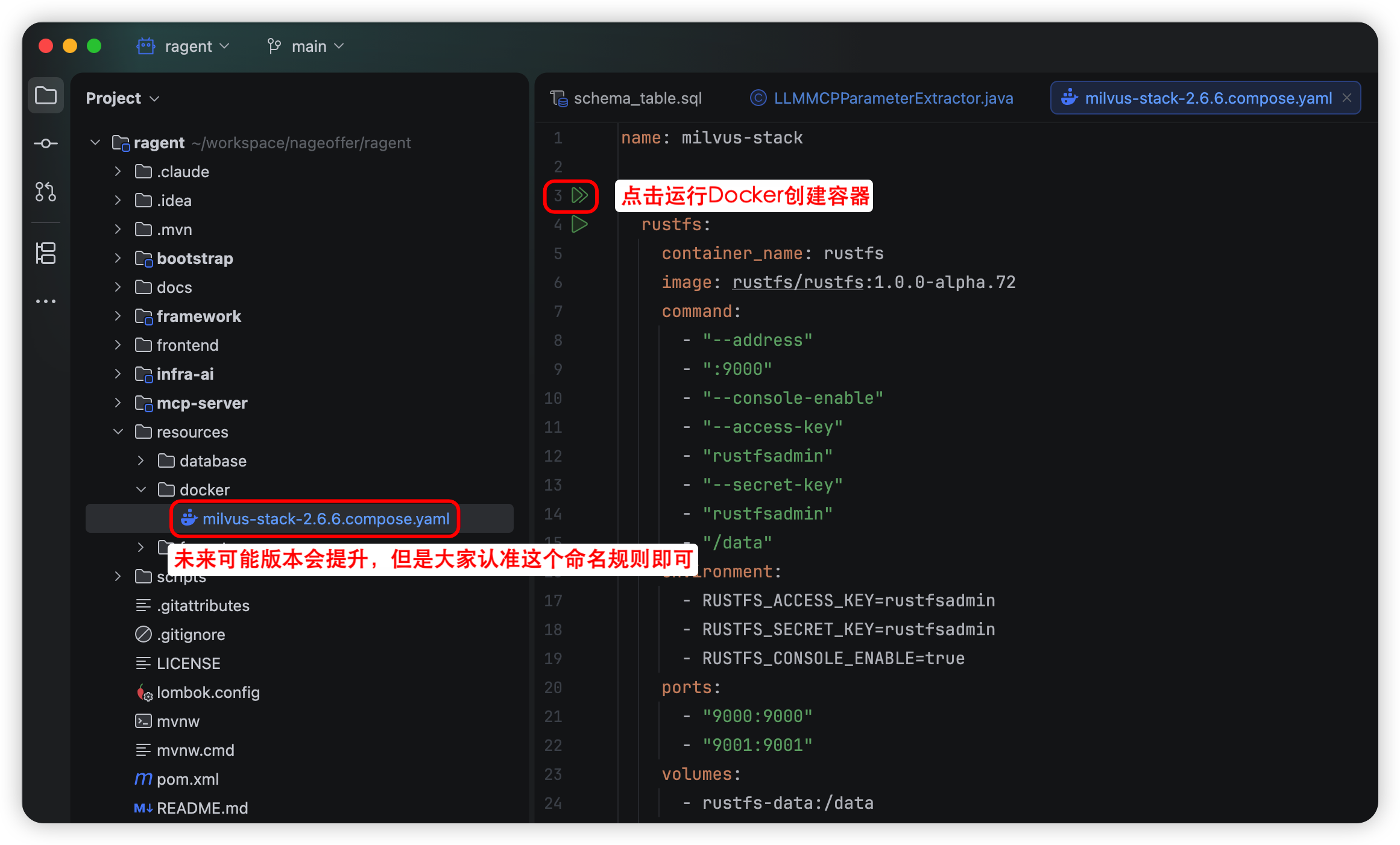
Task: Open the Structure tool window icon
Action: tap(46, 253)
